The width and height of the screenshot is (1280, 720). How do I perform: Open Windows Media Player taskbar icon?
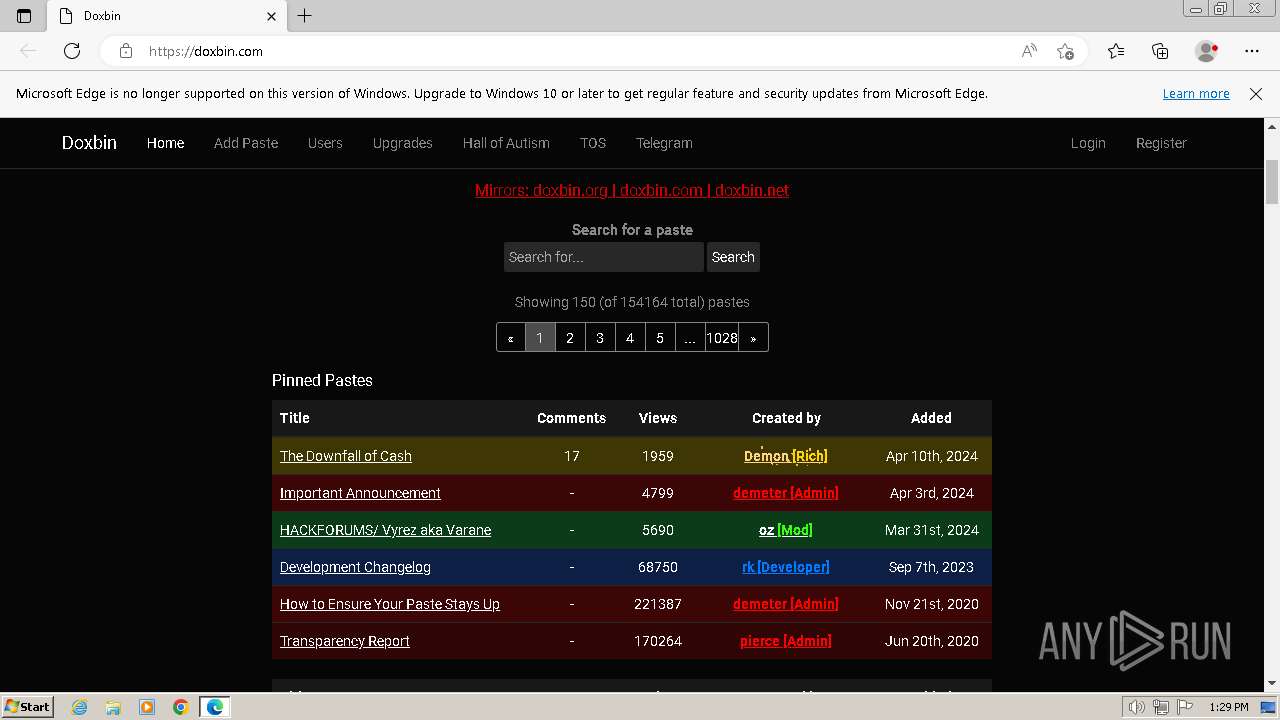click(147, 707)
